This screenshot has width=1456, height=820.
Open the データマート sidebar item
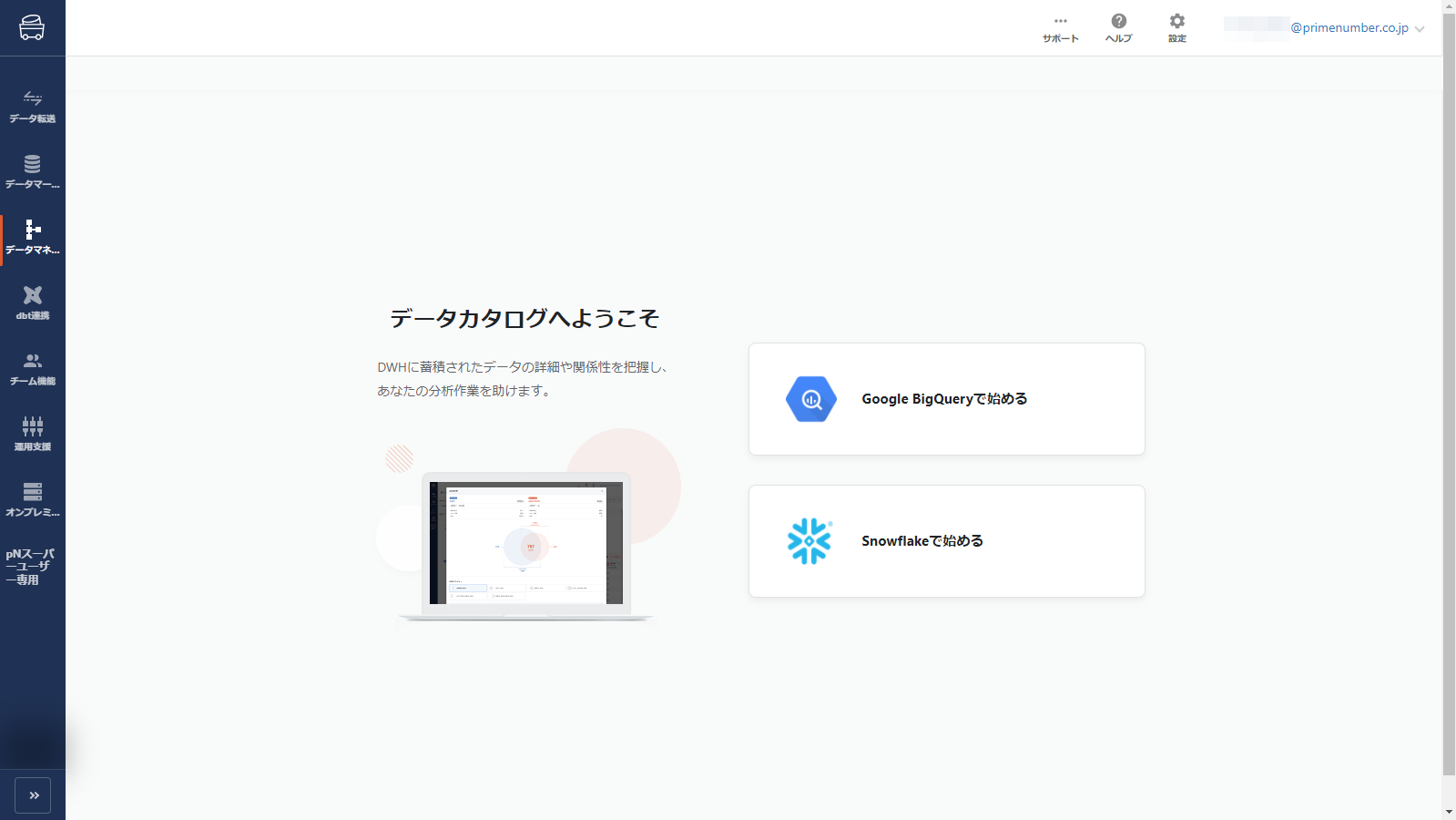33,174
